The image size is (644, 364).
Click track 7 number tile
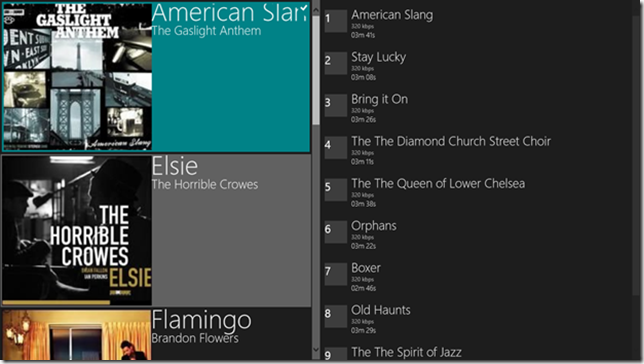(336, 274)
